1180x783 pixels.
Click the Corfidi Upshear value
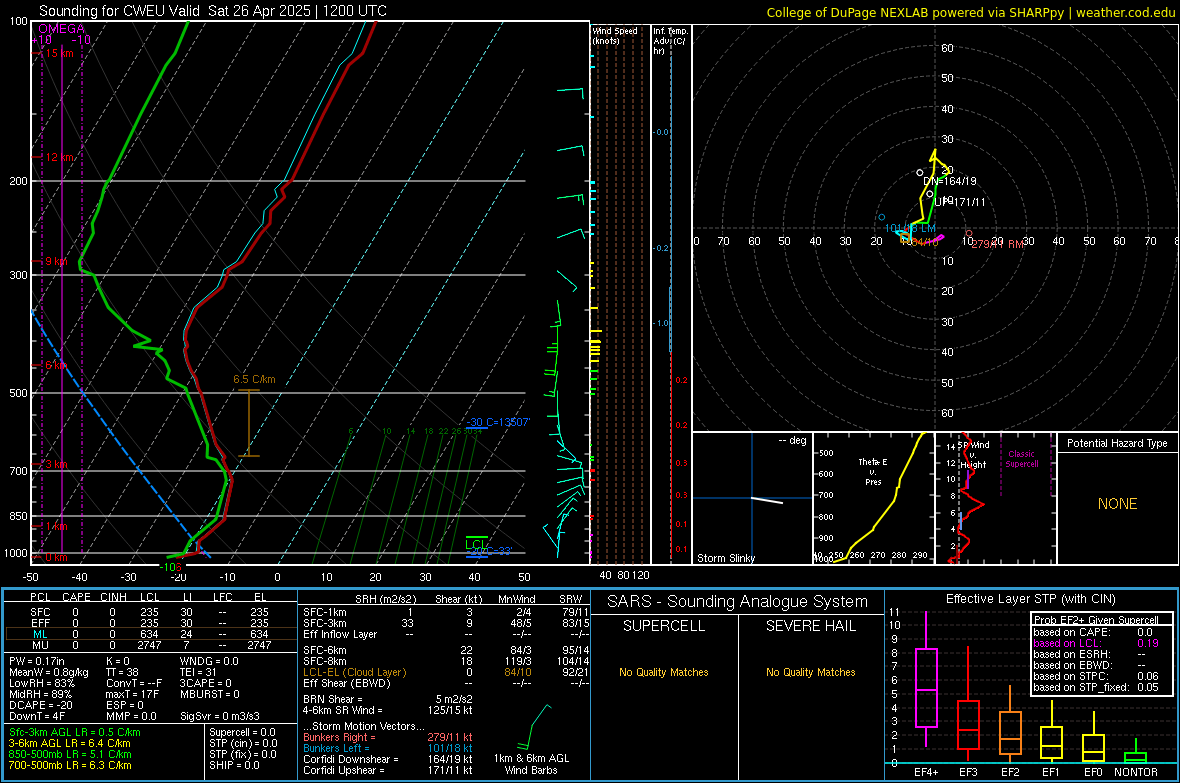pyautogui.click(x=388, y=770)
